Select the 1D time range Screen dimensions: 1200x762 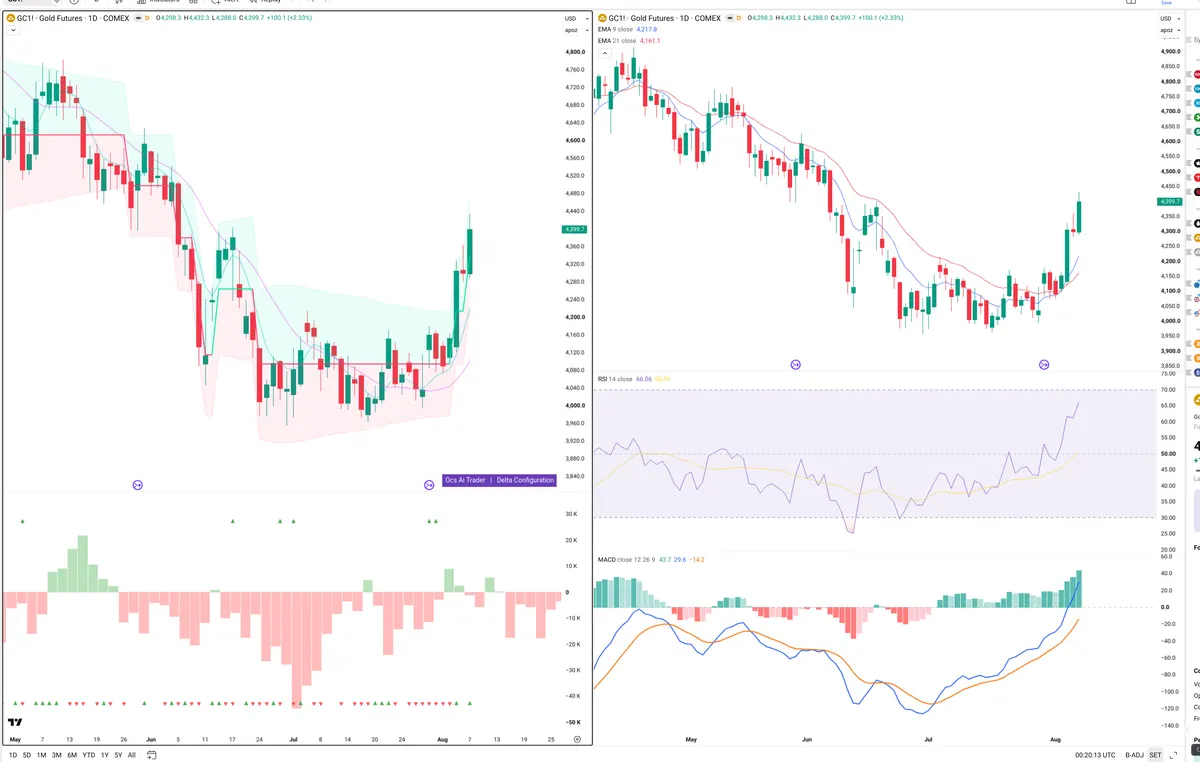[x=13, y=755]
